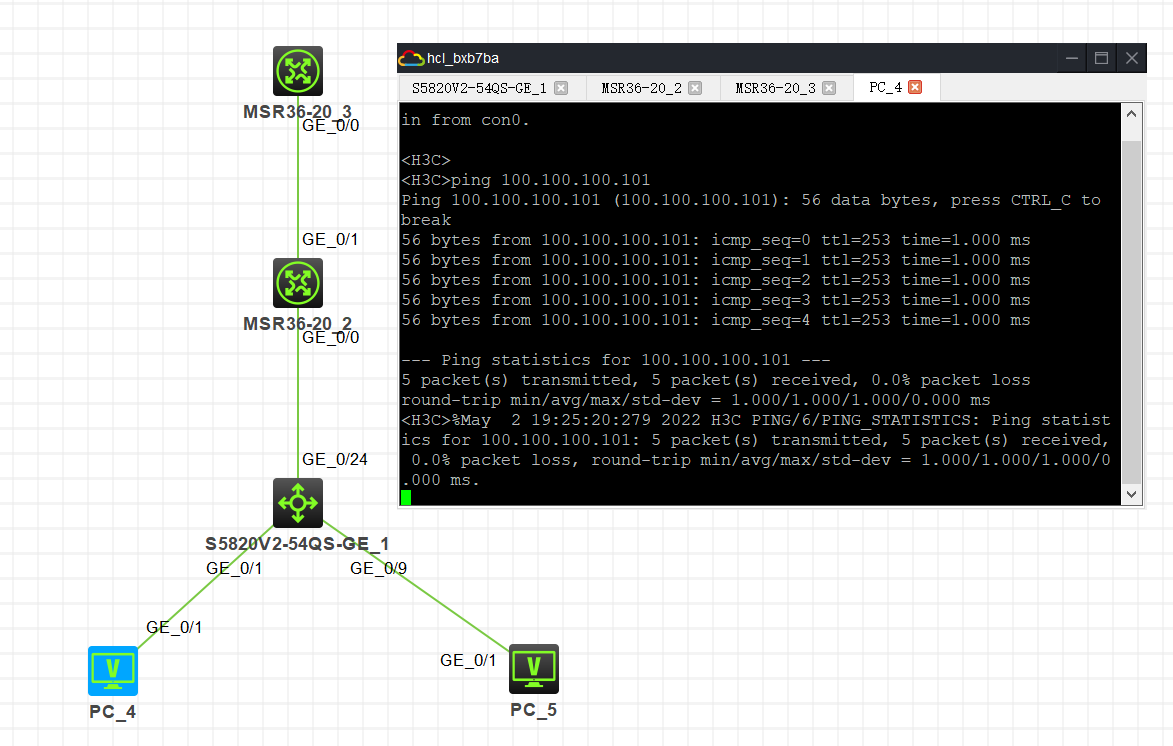Screen dimensions: 1173x746
Task: Click the terminal scrollbar up arrow
Action: 1131,115
